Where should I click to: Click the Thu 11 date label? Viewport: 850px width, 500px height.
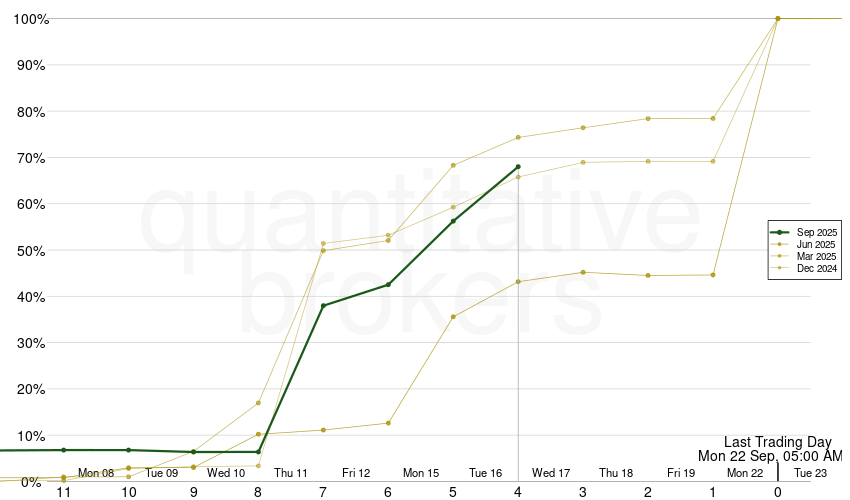[x=291, y=473]
